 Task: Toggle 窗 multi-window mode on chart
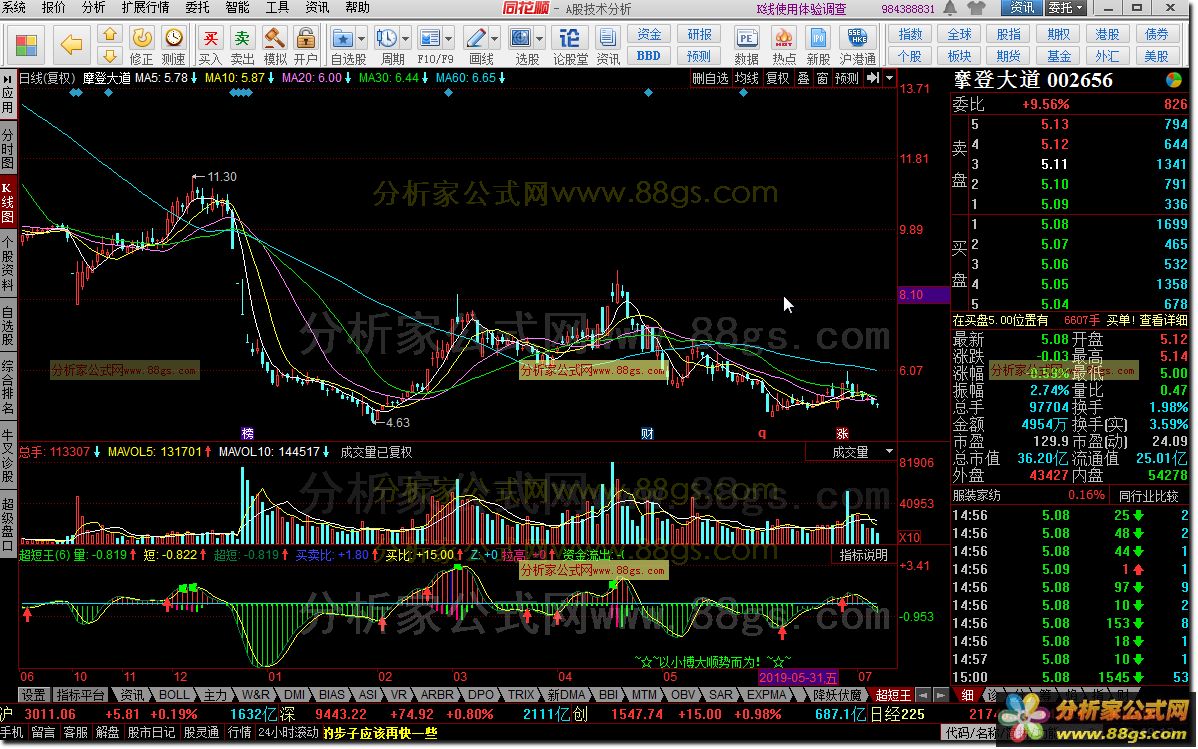coord(822,78)
